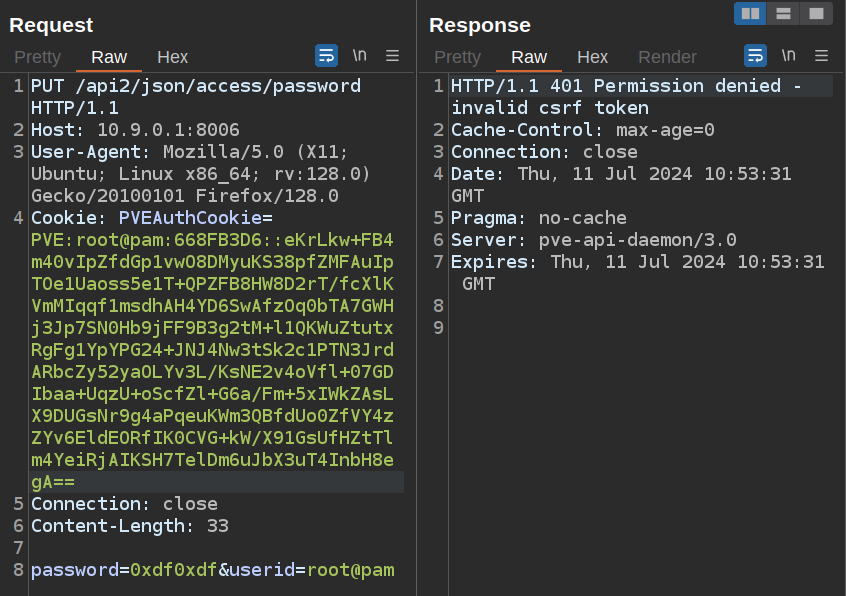Toggle line wrap in the Response panel
This screenshot has height=596, width=846.
755,56
